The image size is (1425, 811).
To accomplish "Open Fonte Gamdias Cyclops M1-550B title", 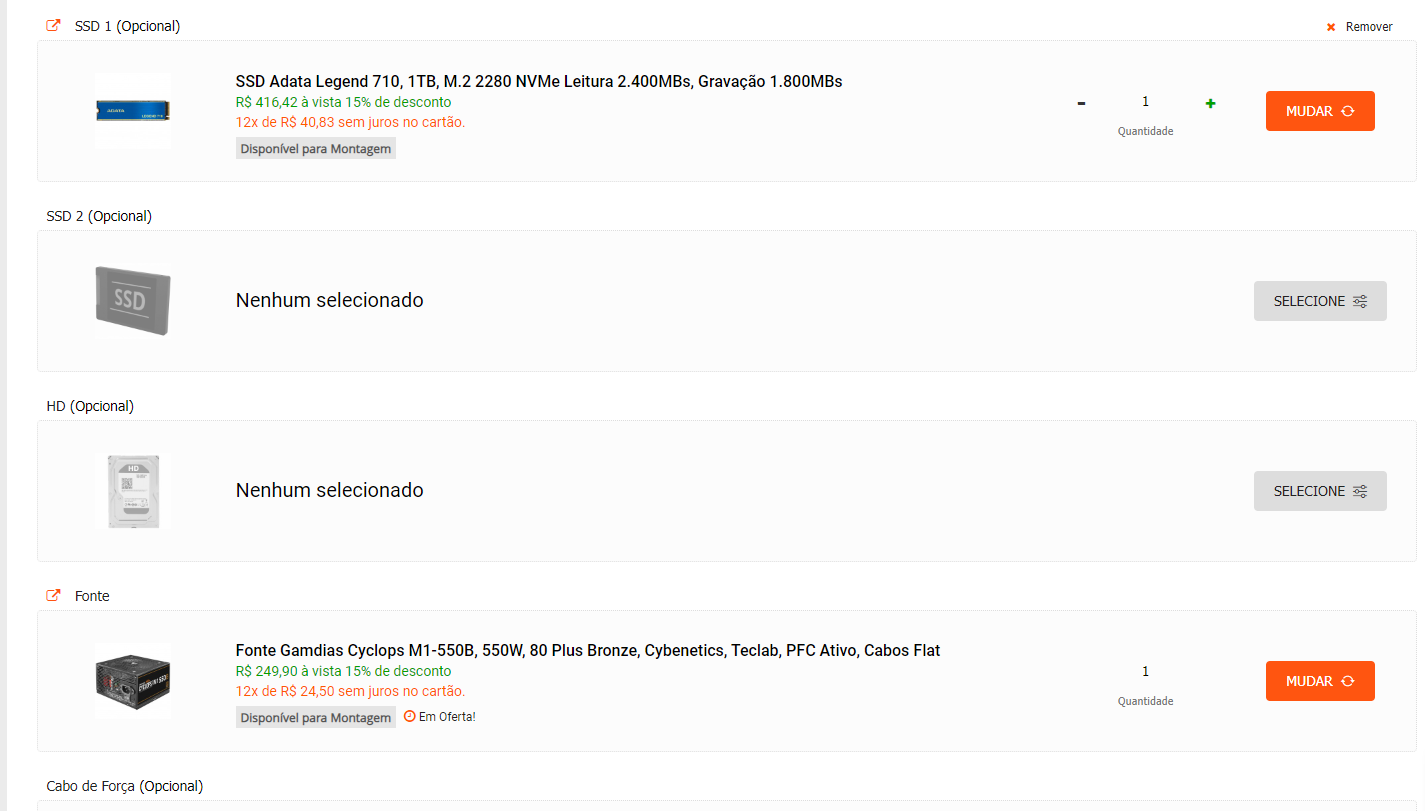I will pos(588,650).
